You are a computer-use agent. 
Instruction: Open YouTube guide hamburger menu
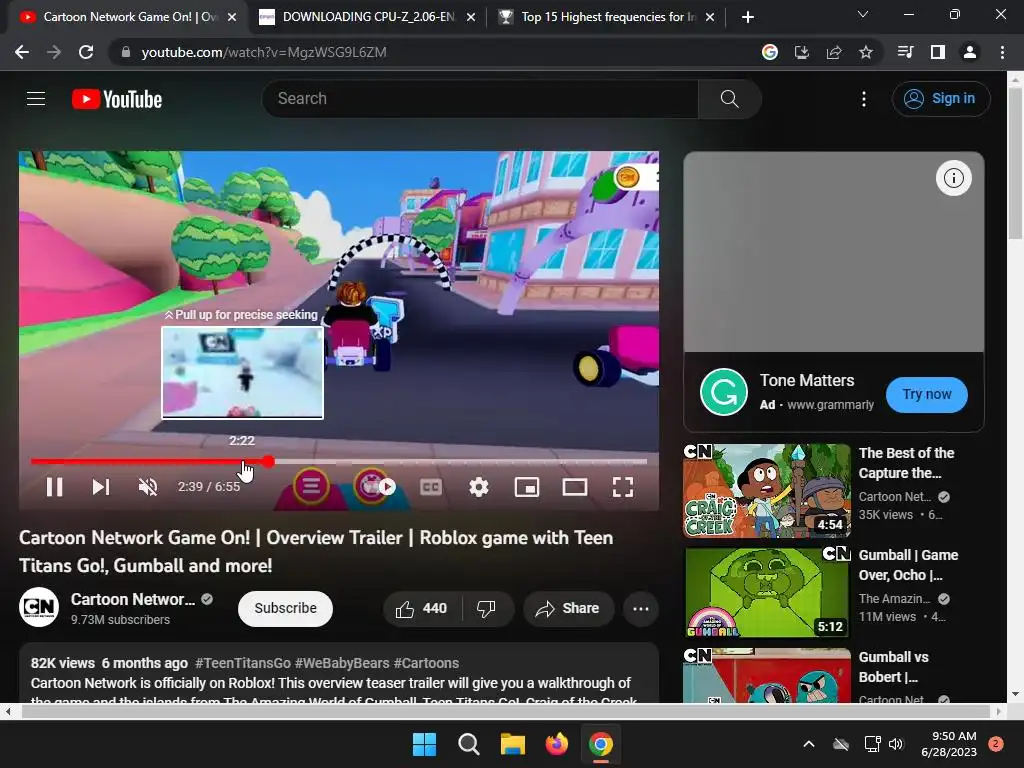tap(36, 99)
